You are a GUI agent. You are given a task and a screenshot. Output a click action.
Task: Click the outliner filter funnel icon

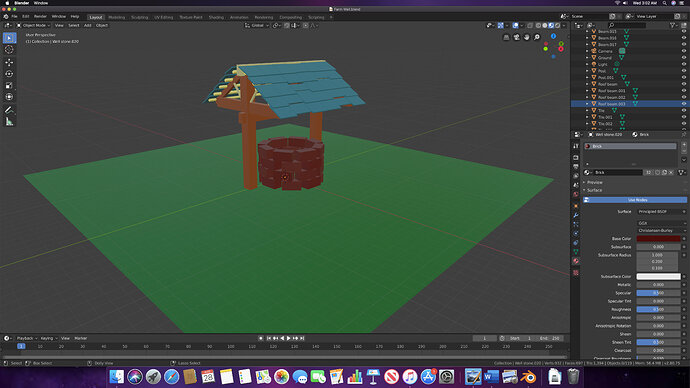673,26
